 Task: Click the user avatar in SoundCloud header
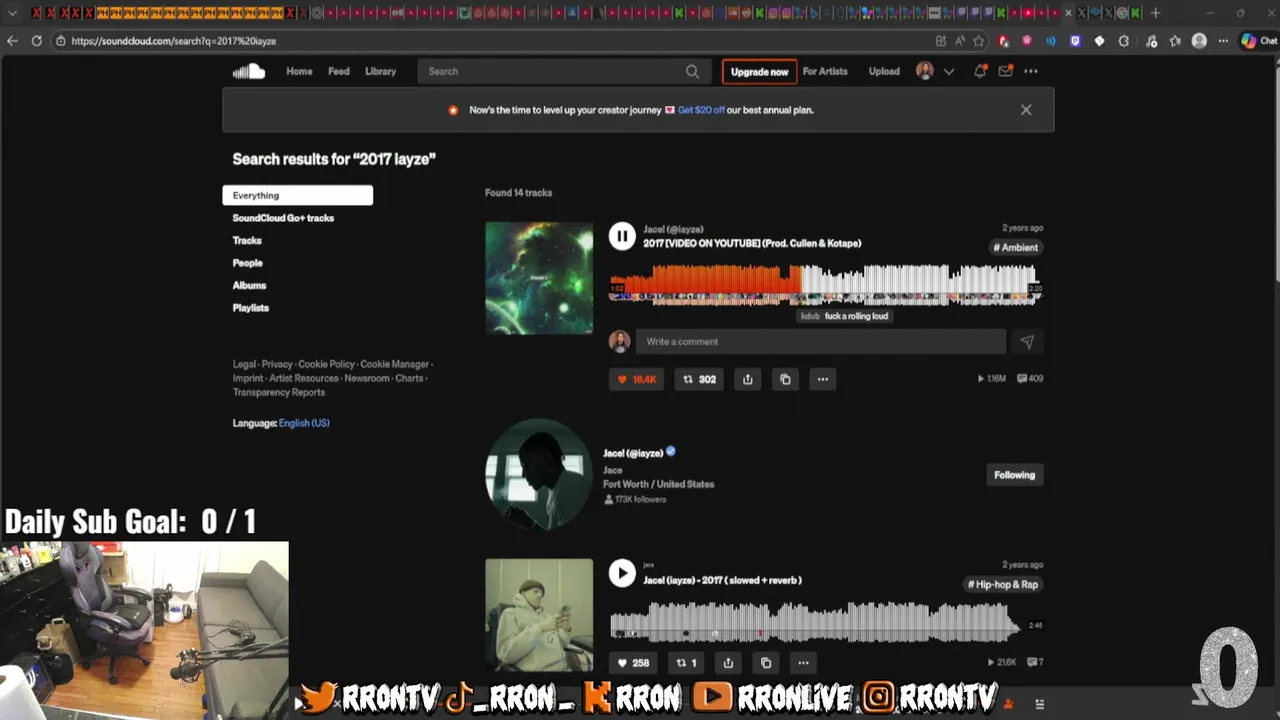925,71
